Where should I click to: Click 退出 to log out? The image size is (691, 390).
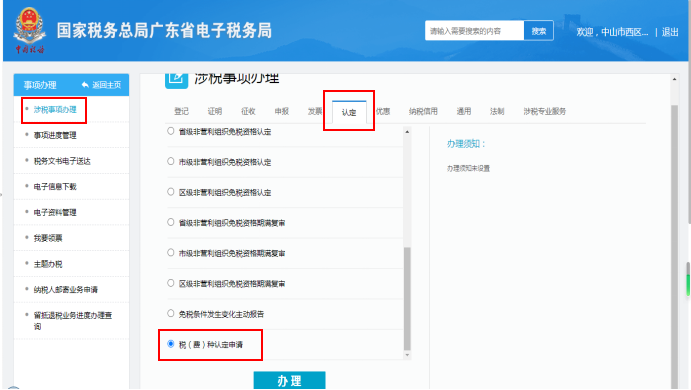pyautogui.click(x=670, y=32)
